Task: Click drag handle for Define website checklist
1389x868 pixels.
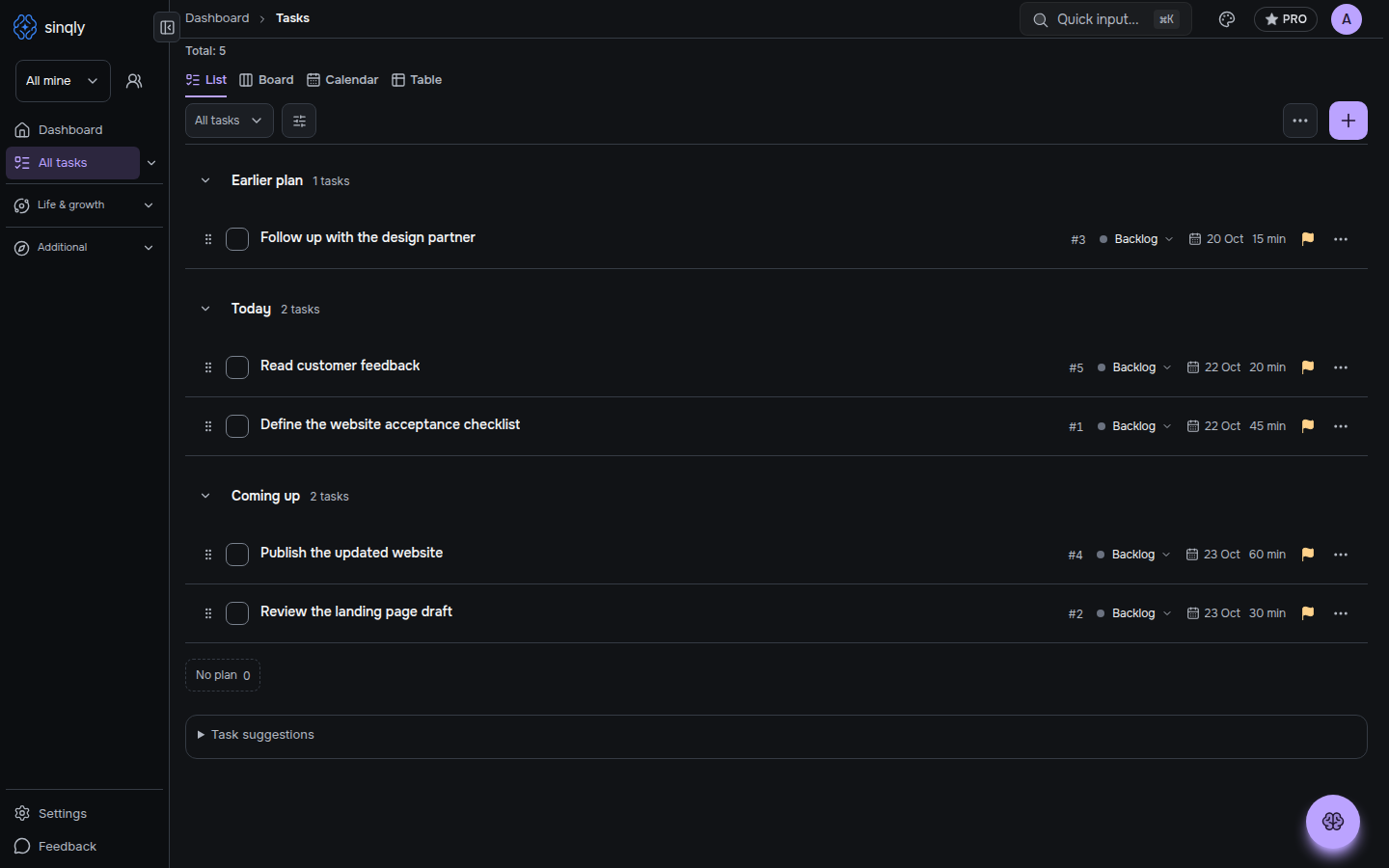Action: click(x=208, y=426)
